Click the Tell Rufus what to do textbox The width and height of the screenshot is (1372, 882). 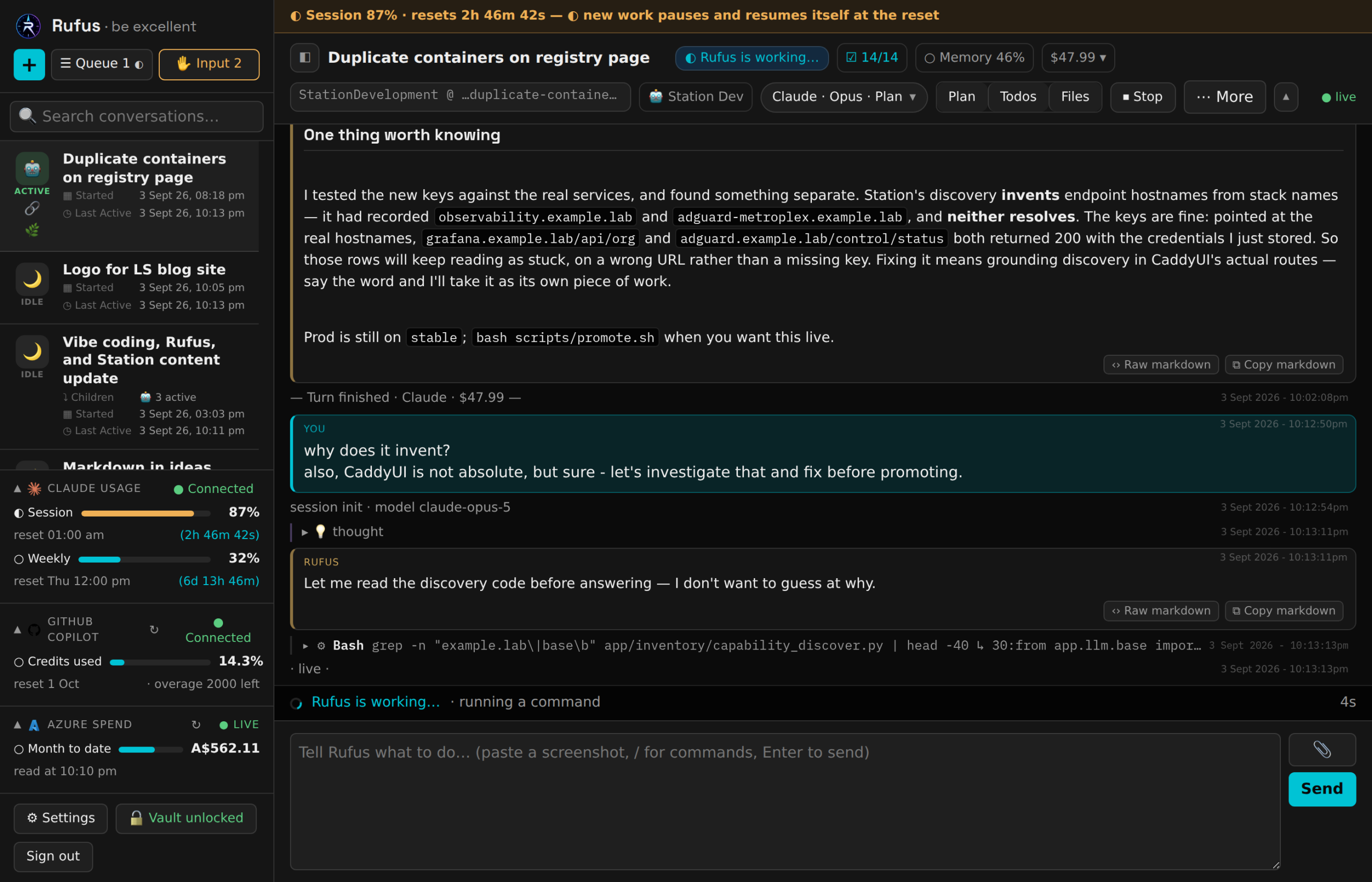point(785,801)
